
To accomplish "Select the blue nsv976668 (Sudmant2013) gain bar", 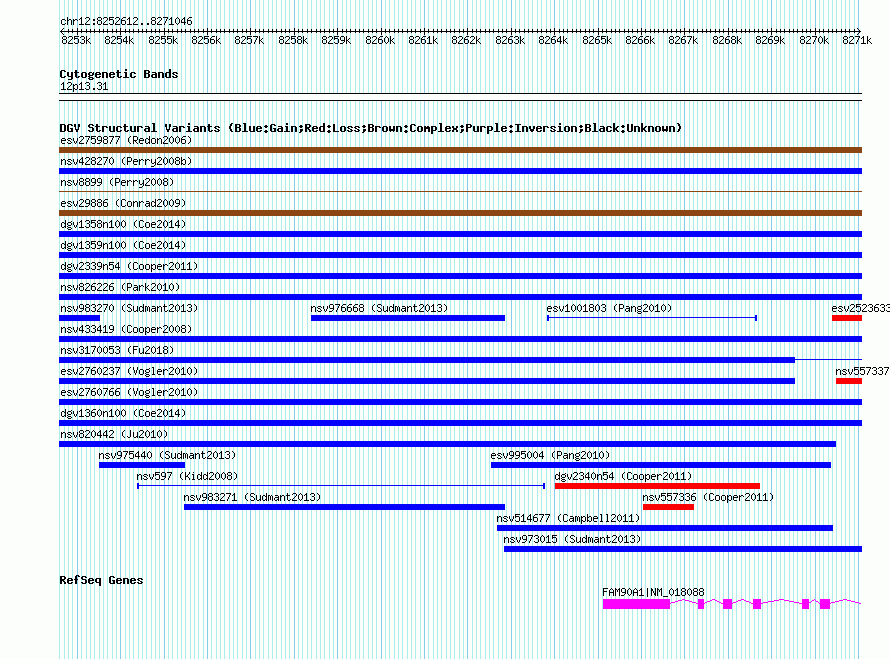I will pos(407,318).
